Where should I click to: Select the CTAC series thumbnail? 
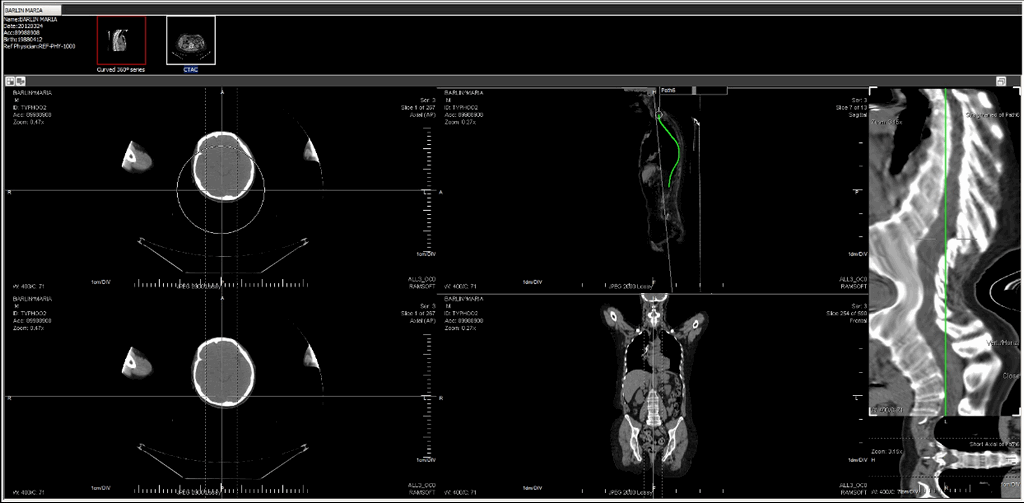pyautogui.click(x=190, y=40)
